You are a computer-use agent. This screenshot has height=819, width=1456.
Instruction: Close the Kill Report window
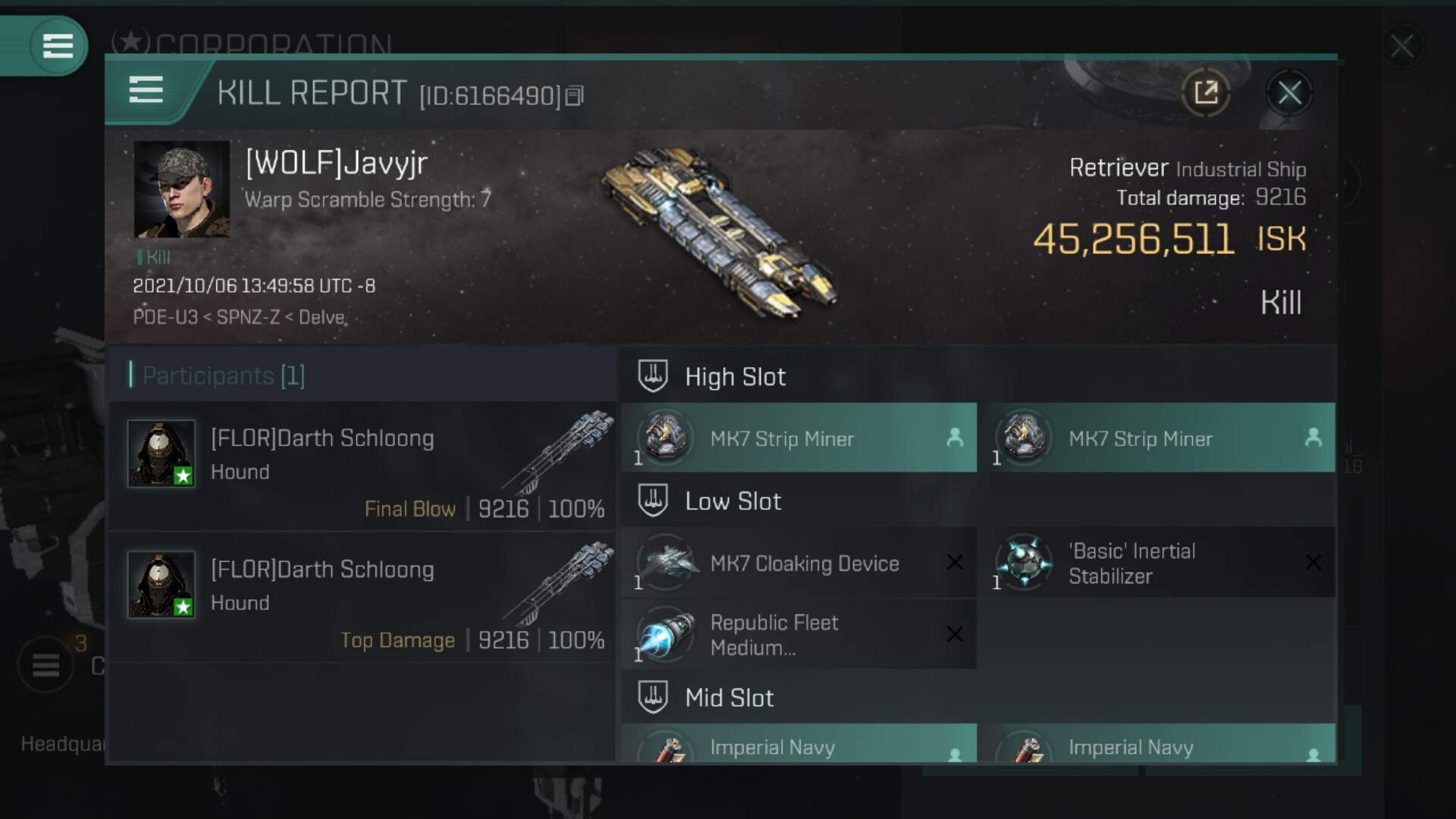pos(1289,93)
